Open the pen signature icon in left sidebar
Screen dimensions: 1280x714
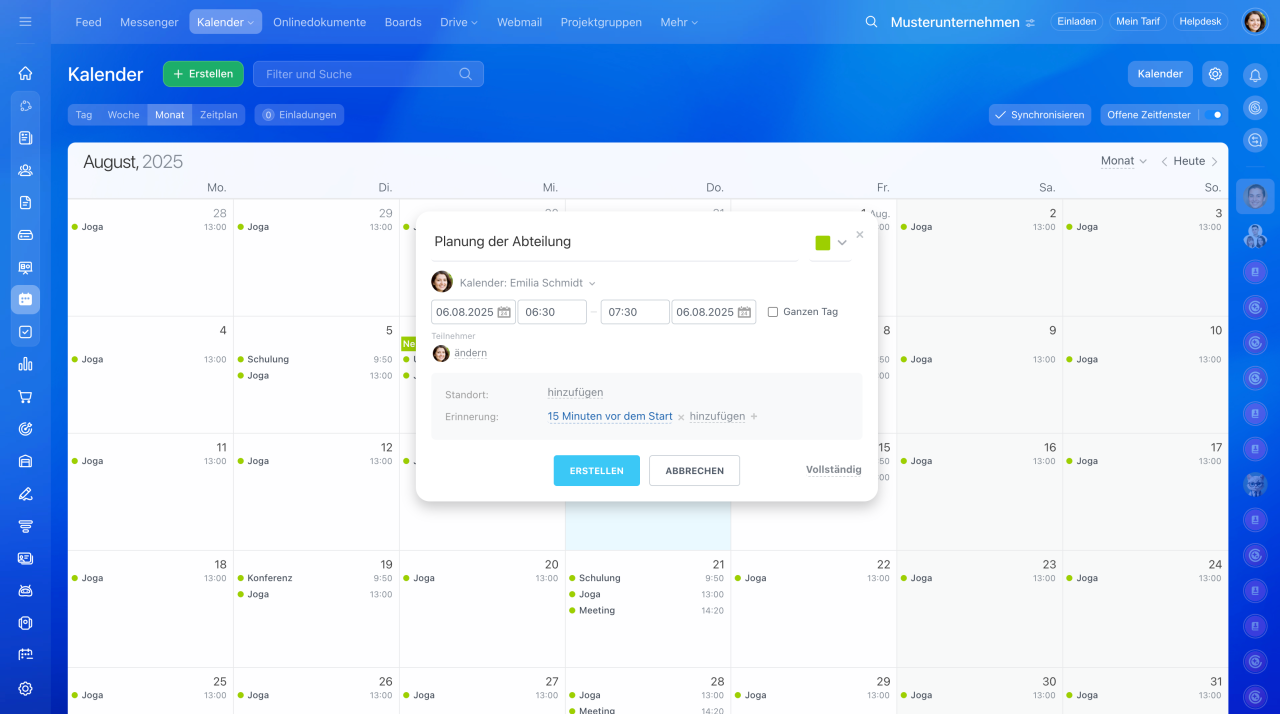tap(25, 493)
